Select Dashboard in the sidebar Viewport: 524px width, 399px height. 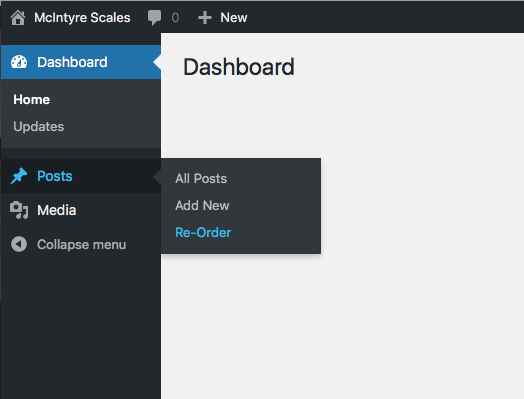81,62
